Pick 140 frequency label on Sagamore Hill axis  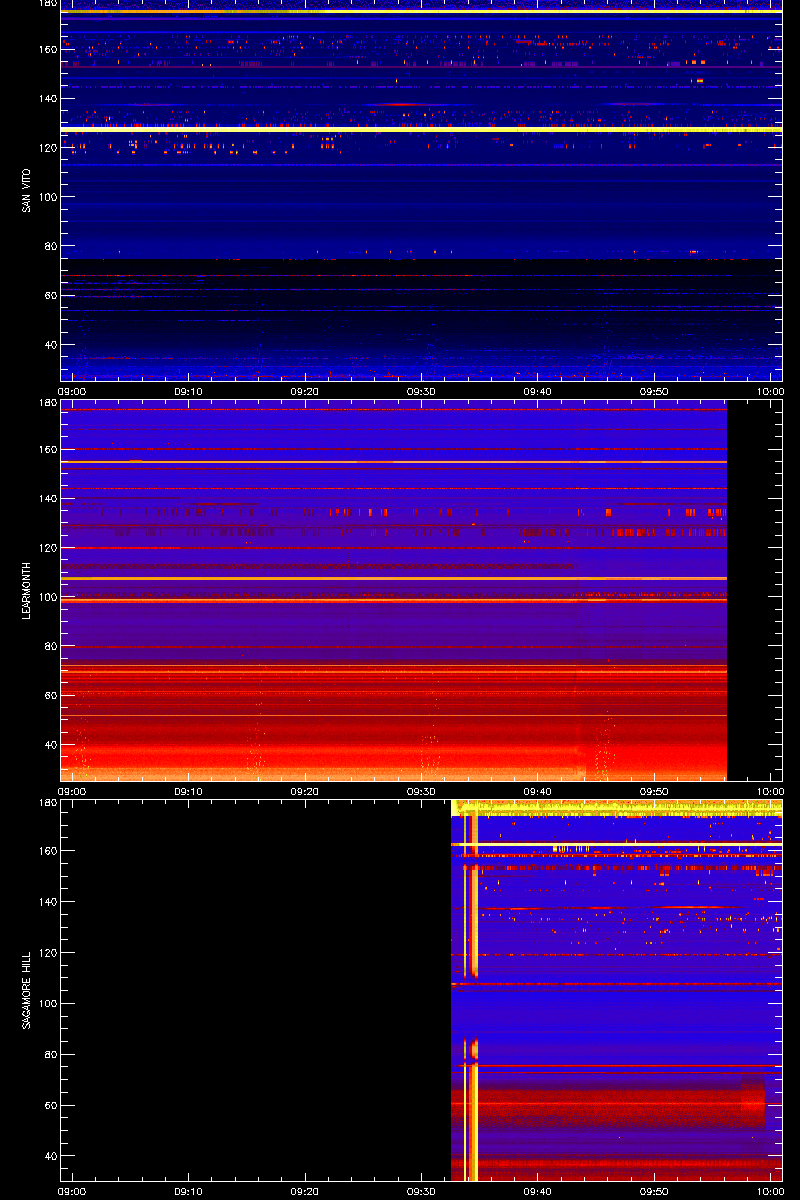46,902
